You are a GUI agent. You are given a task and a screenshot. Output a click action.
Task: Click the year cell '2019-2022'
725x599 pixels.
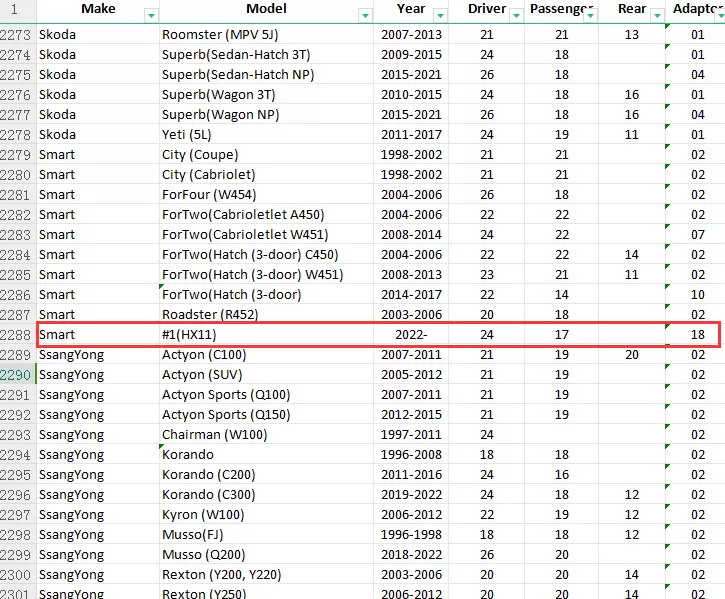tap(411, 494)
